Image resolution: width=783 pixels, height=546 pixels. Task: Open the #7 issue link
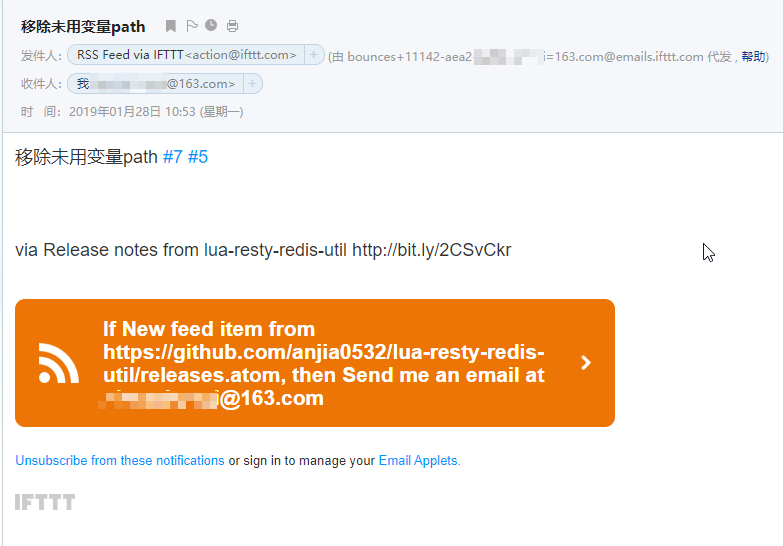(173, 157)
